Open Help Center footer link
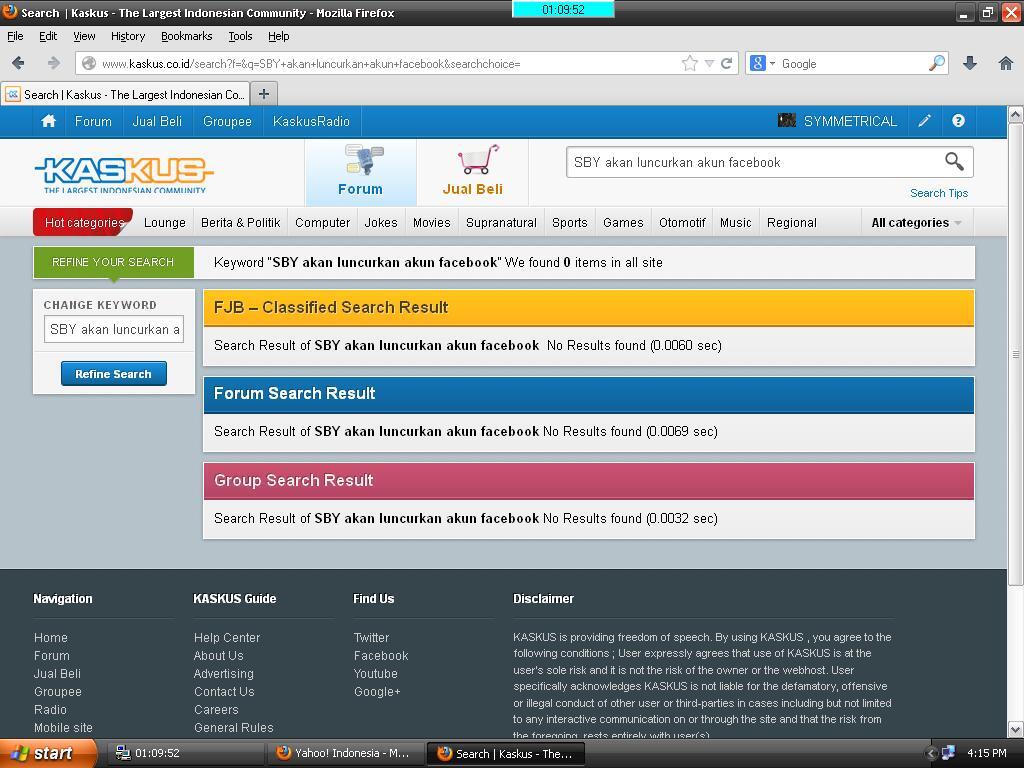The width and height of the screenshot is (1024, 768). [227, 637]
